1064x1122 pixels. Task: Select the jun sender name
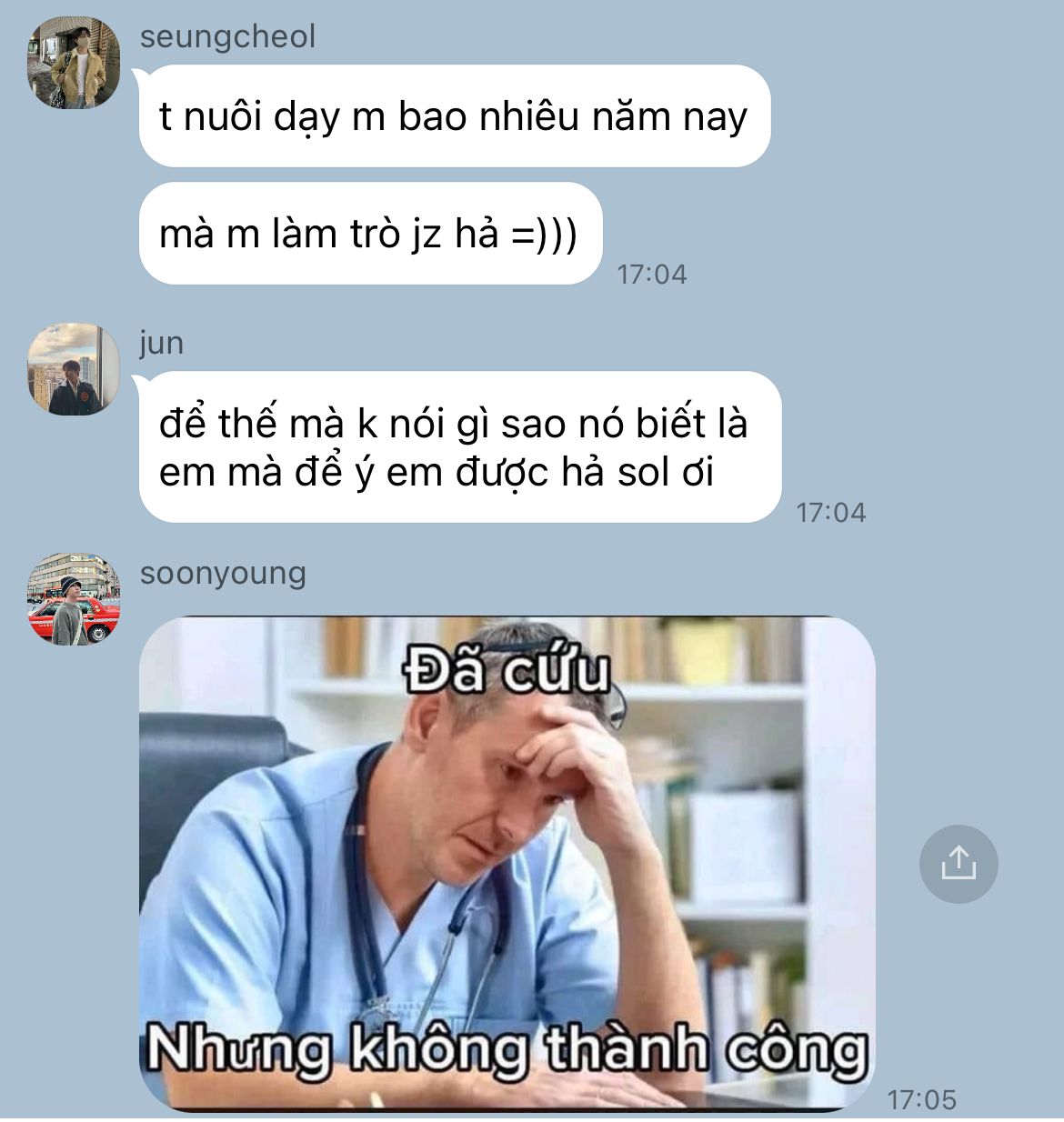(x=162, y=343)
